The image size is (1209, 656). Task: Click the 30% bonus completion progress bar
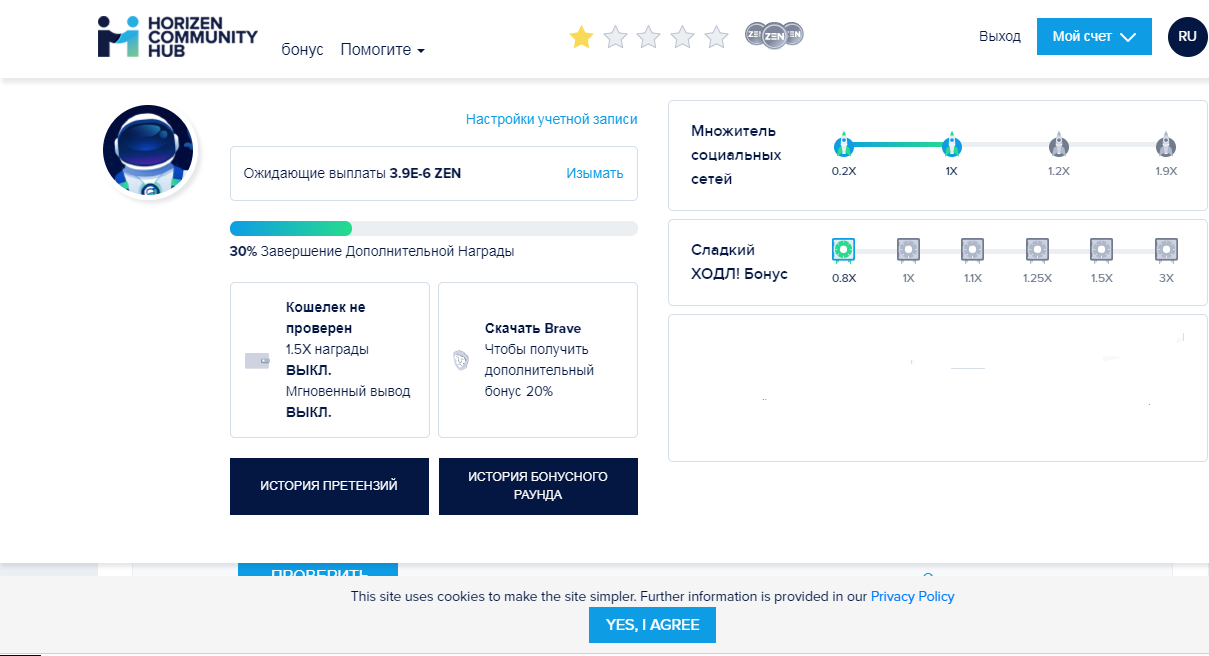click(x=434, y=228)
